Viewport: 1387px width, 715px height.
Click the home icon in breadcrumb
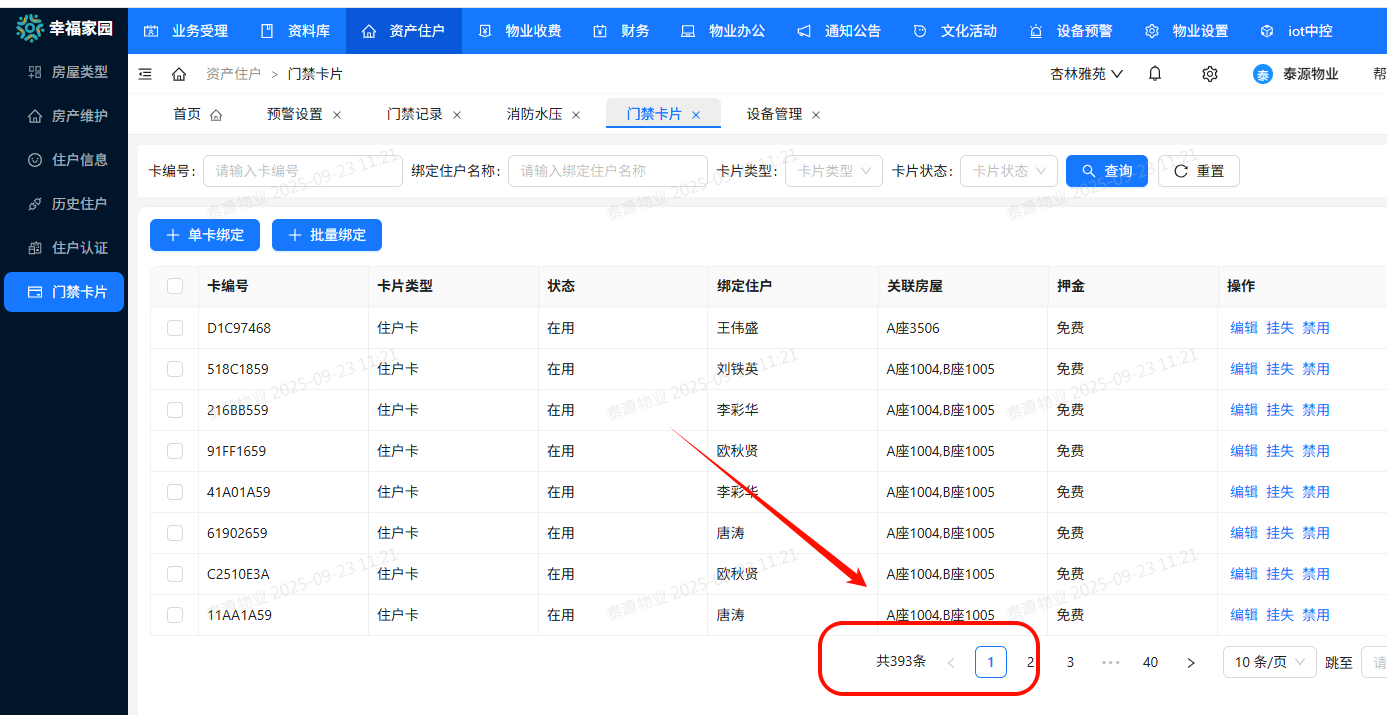[x=179, y=74]
